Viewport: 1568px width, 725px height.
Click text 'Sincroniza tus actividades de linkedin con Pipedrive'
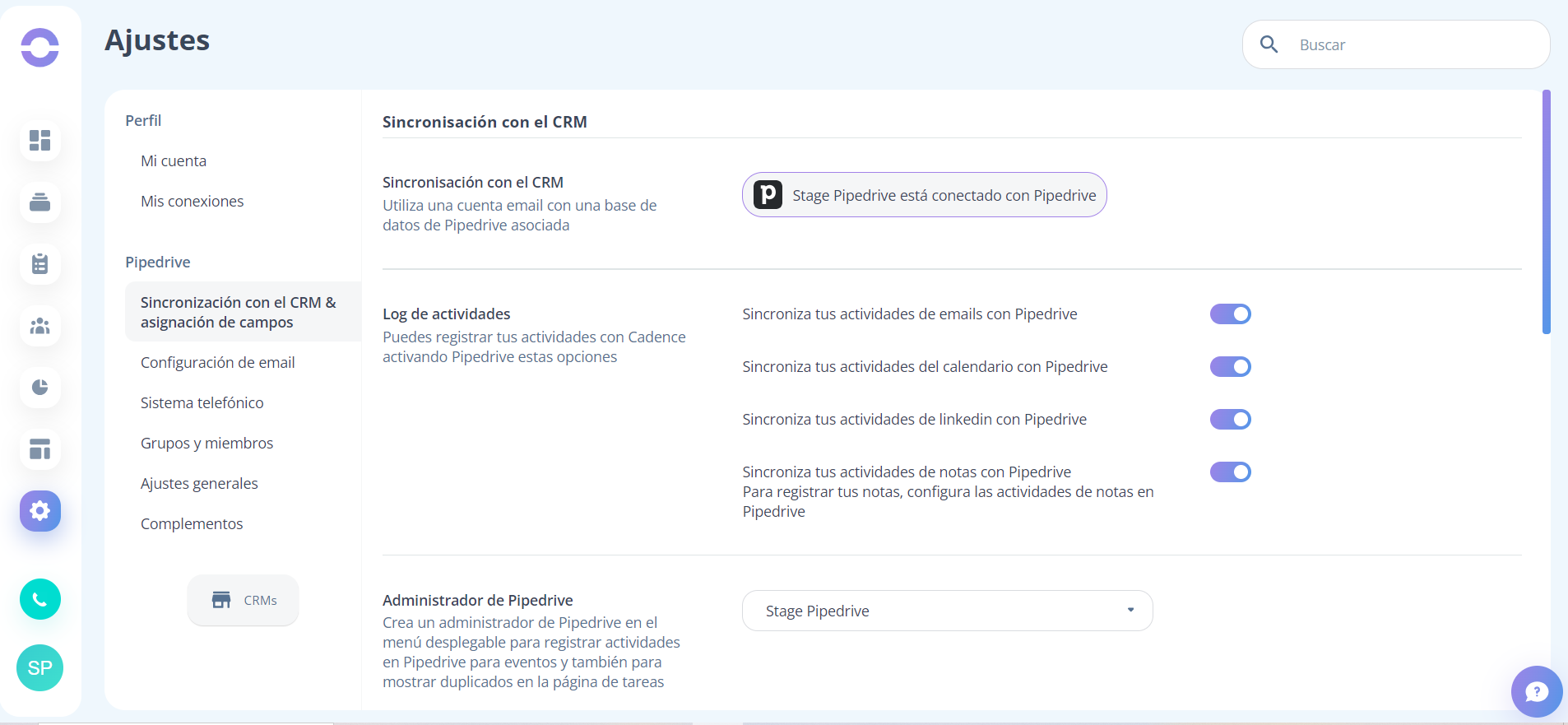click(914, 419)
